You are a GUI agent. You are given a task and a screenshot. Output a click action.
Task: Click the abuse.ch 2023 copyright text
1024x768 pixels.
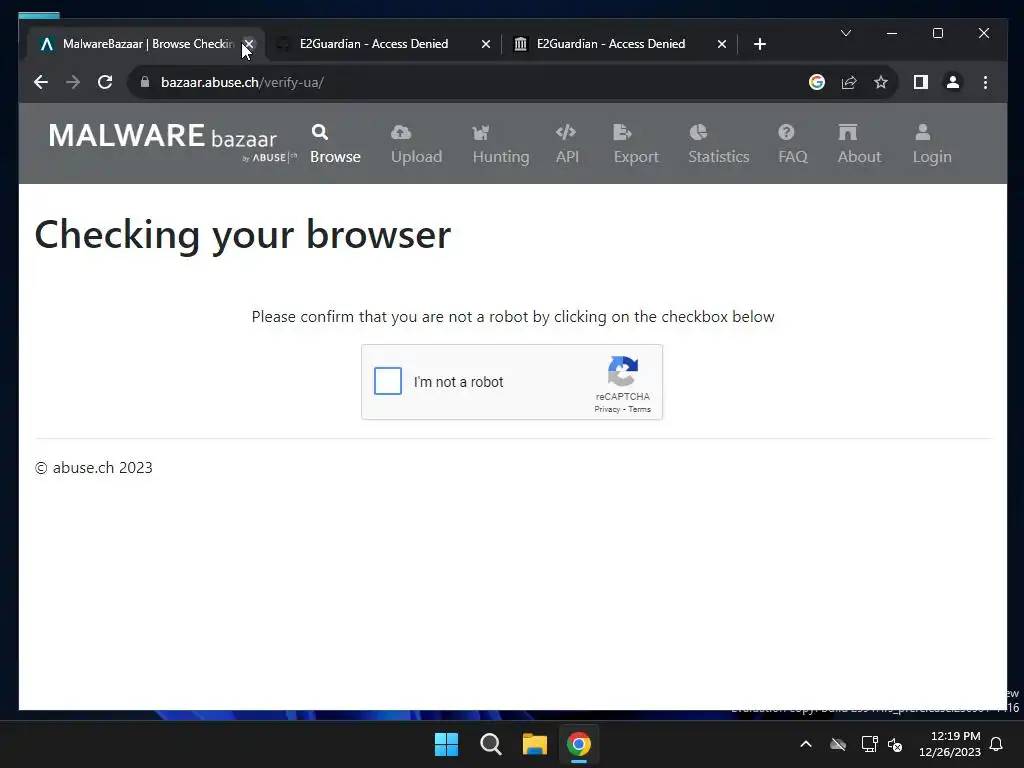(x=93, y=468)
